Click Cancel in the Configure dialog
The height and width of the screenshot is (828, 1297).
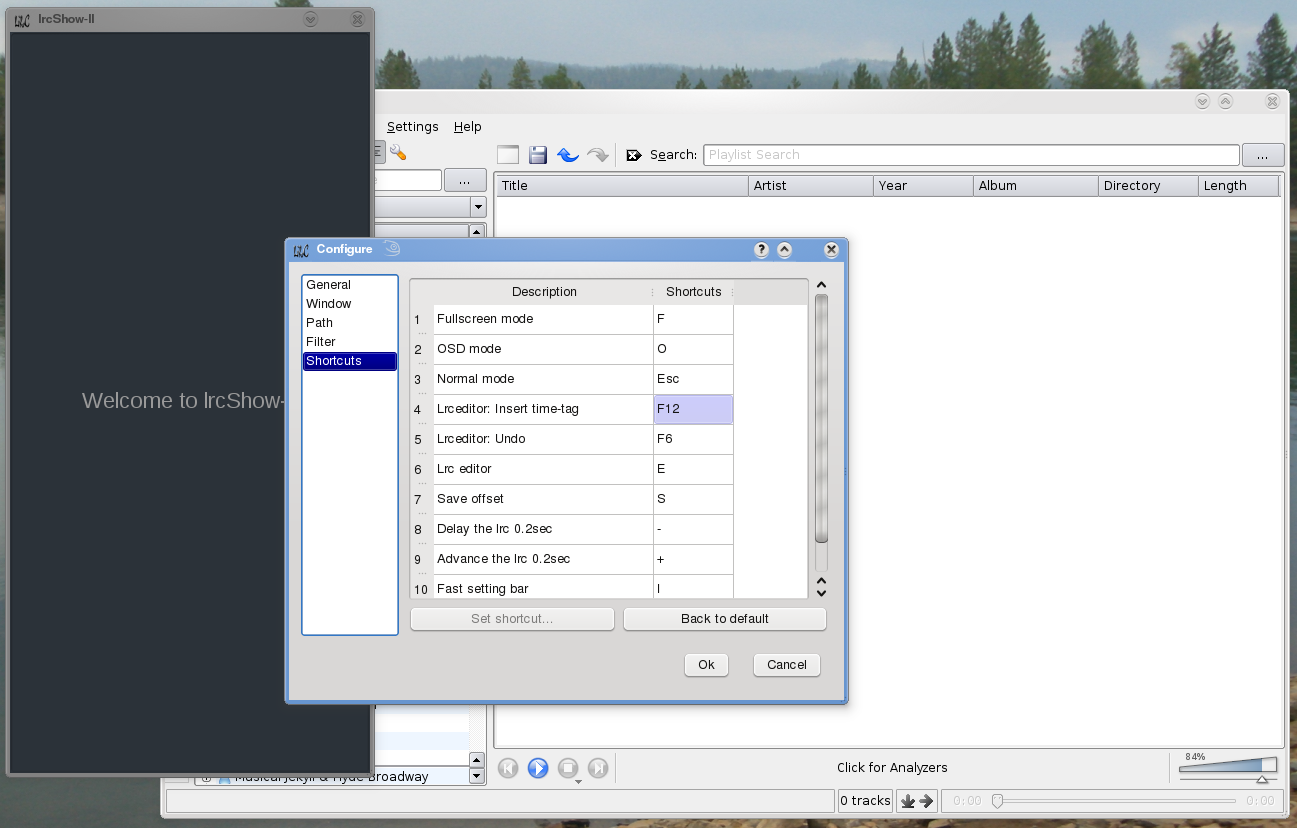click(x=787, y=665)
